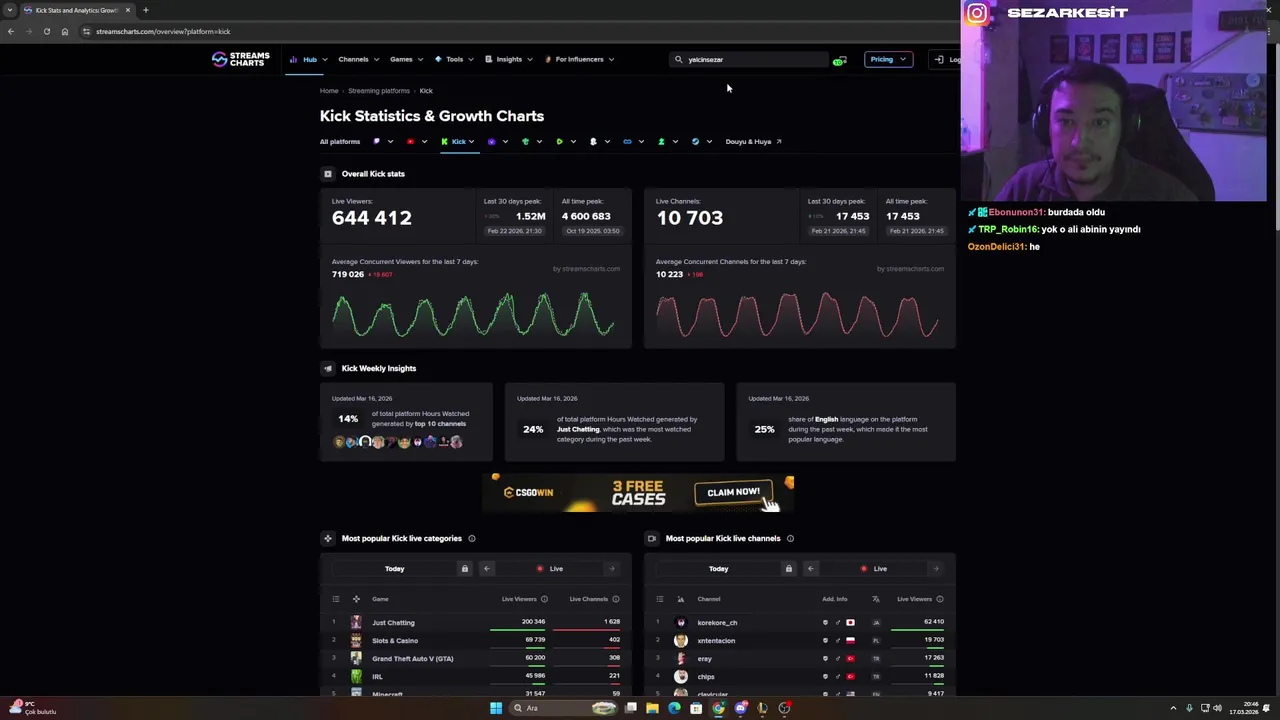Open Chrome from the taskbar
Screen dimensions: 1280x720
coord(718,708)
